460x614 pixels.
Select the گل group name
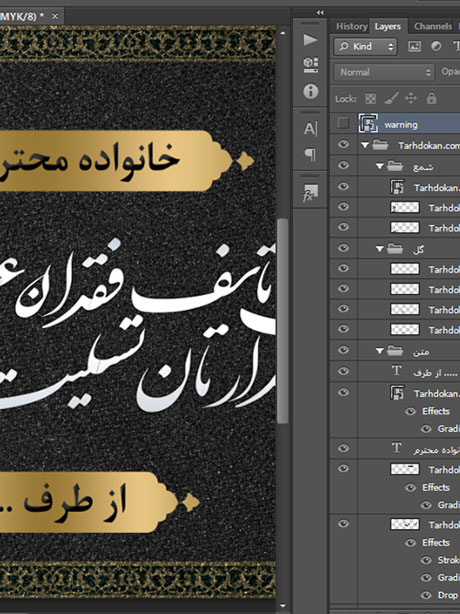click(x=418, y=249)
